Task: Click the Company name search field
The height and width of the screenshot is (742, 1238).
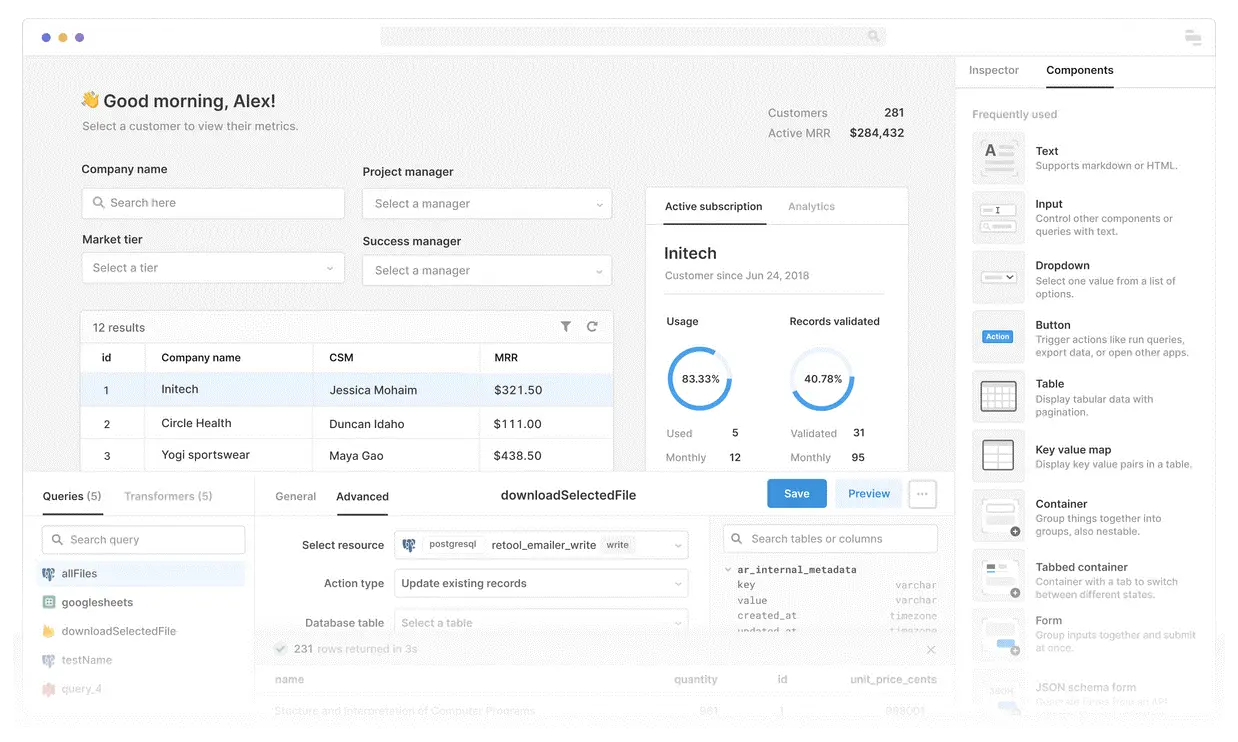Action: (x=213, y=203)
